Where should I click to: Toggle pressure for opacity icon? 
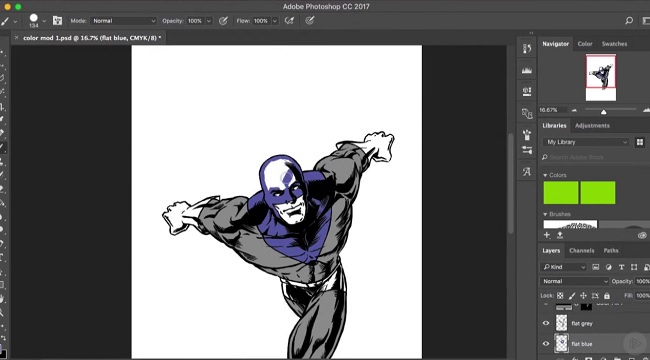223,21
